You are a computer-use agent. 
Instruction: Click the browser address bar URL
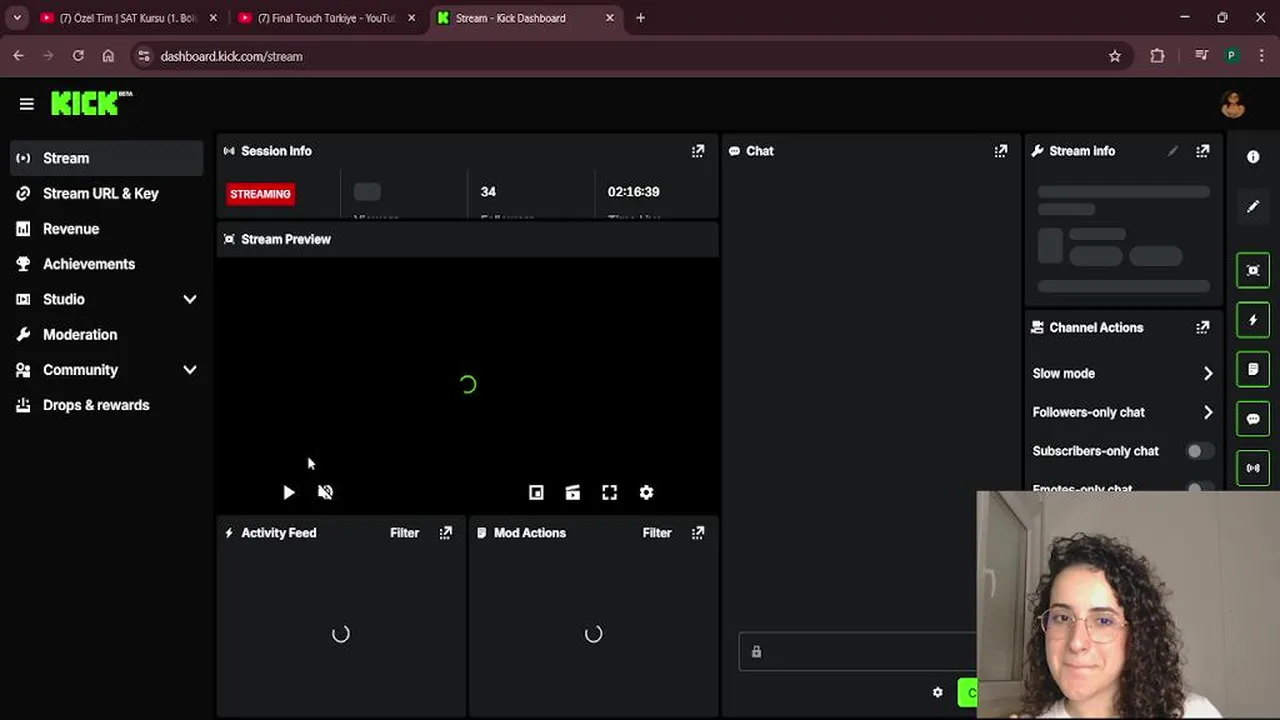(231, 56)
